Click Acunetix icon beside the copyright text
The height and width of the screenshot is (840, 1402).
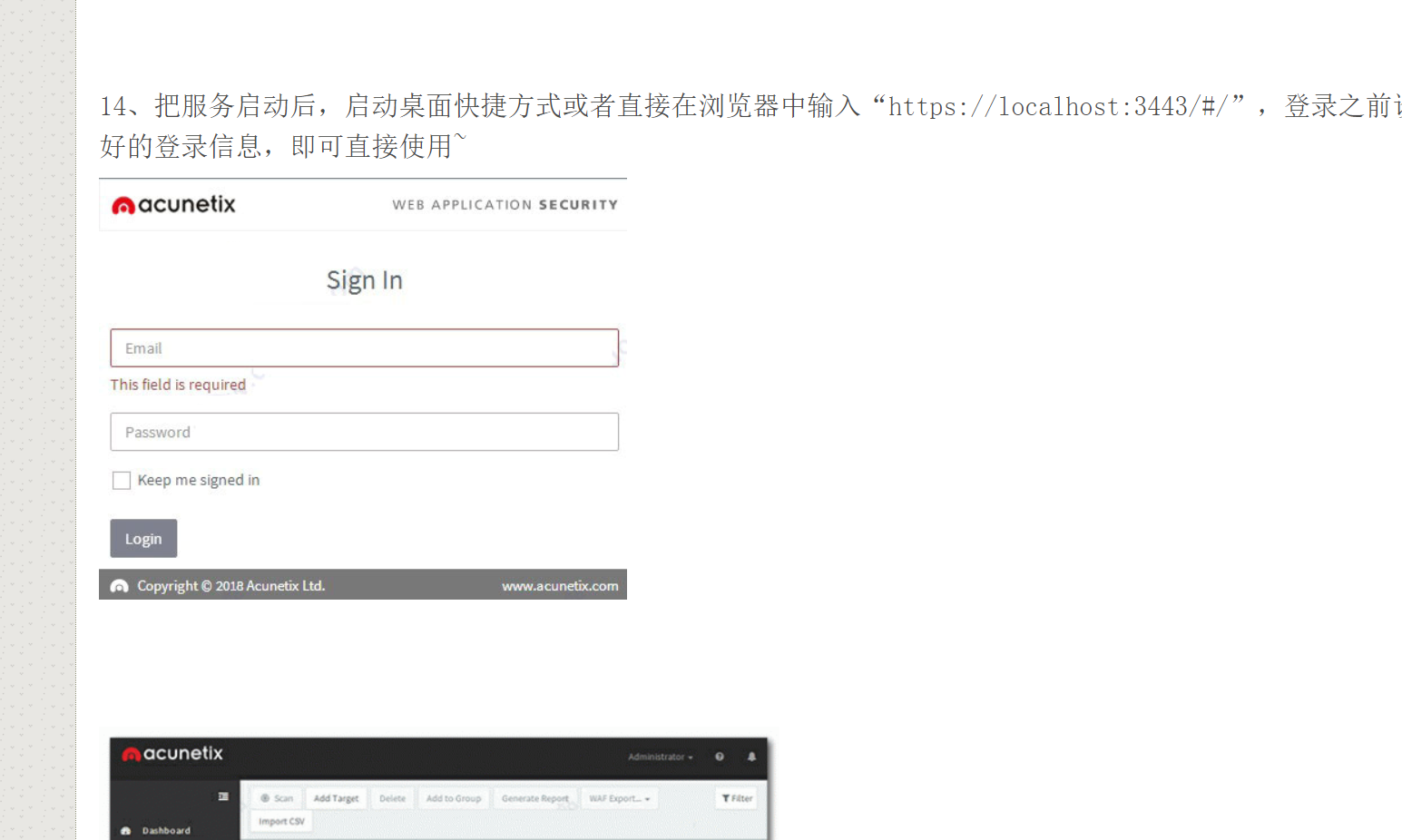[x=119, y=586]
